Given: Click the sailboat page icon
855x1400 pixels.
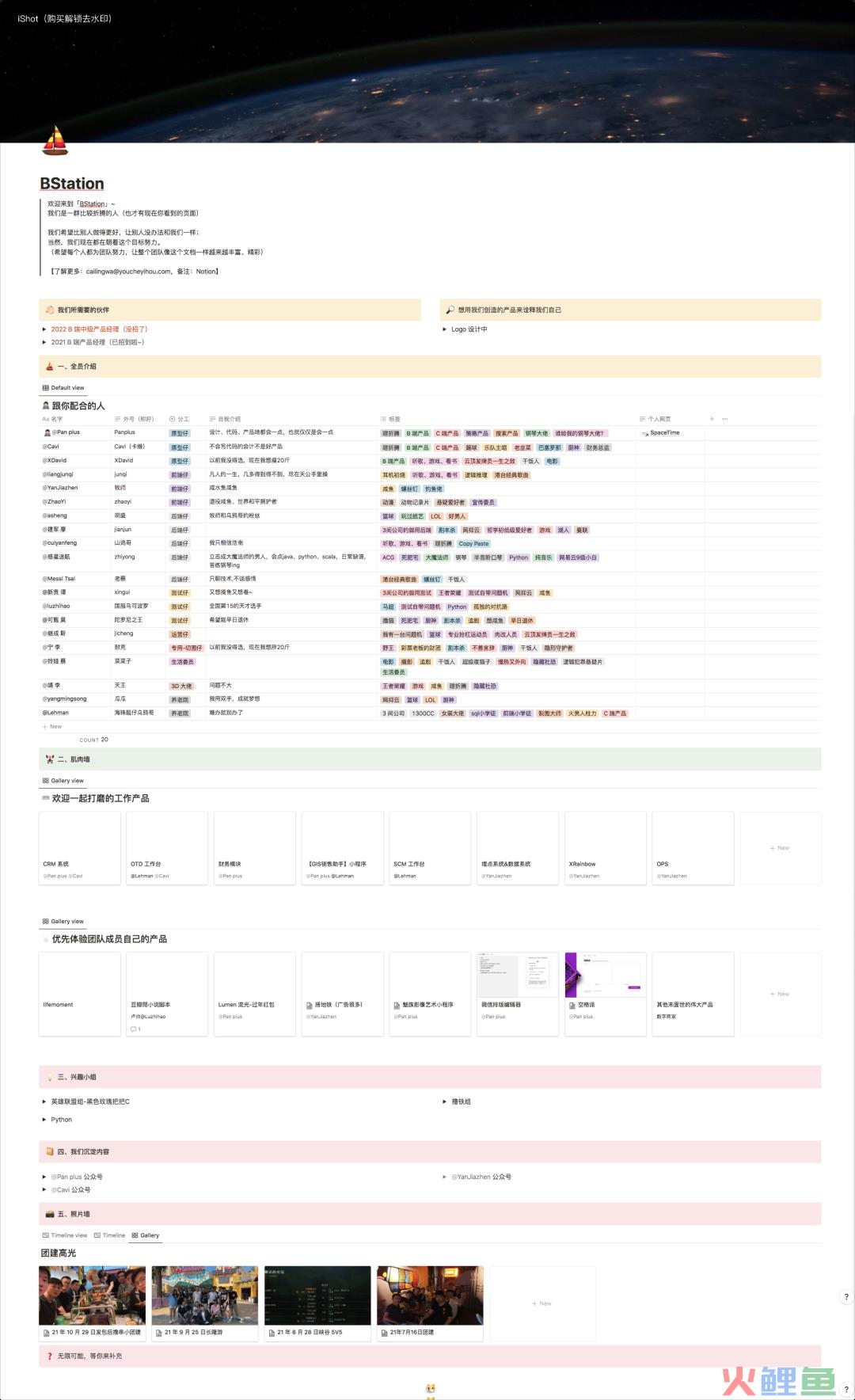Looking at the screenshot, I should click(55, 140).
